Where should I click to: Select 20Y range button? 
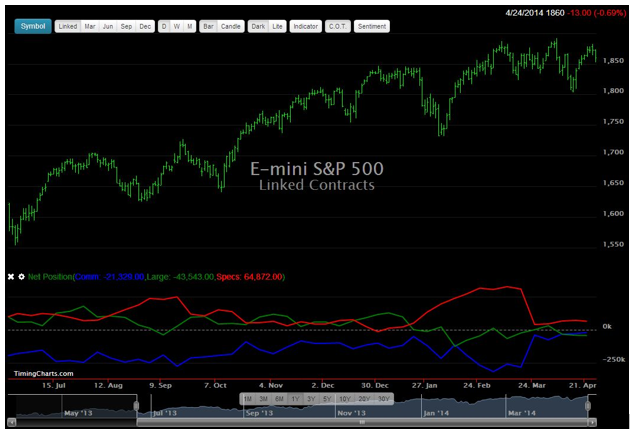364,399
